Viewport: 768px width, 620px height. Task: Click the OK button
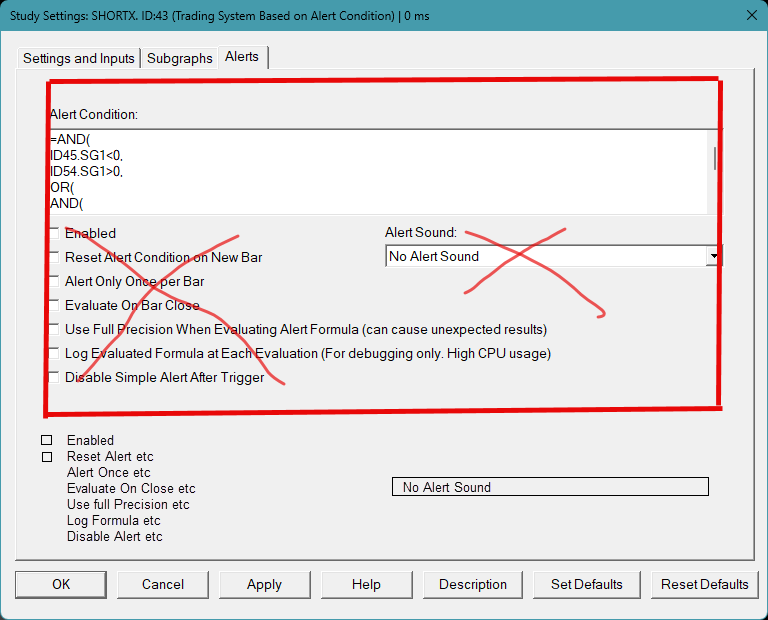[61, 584]
